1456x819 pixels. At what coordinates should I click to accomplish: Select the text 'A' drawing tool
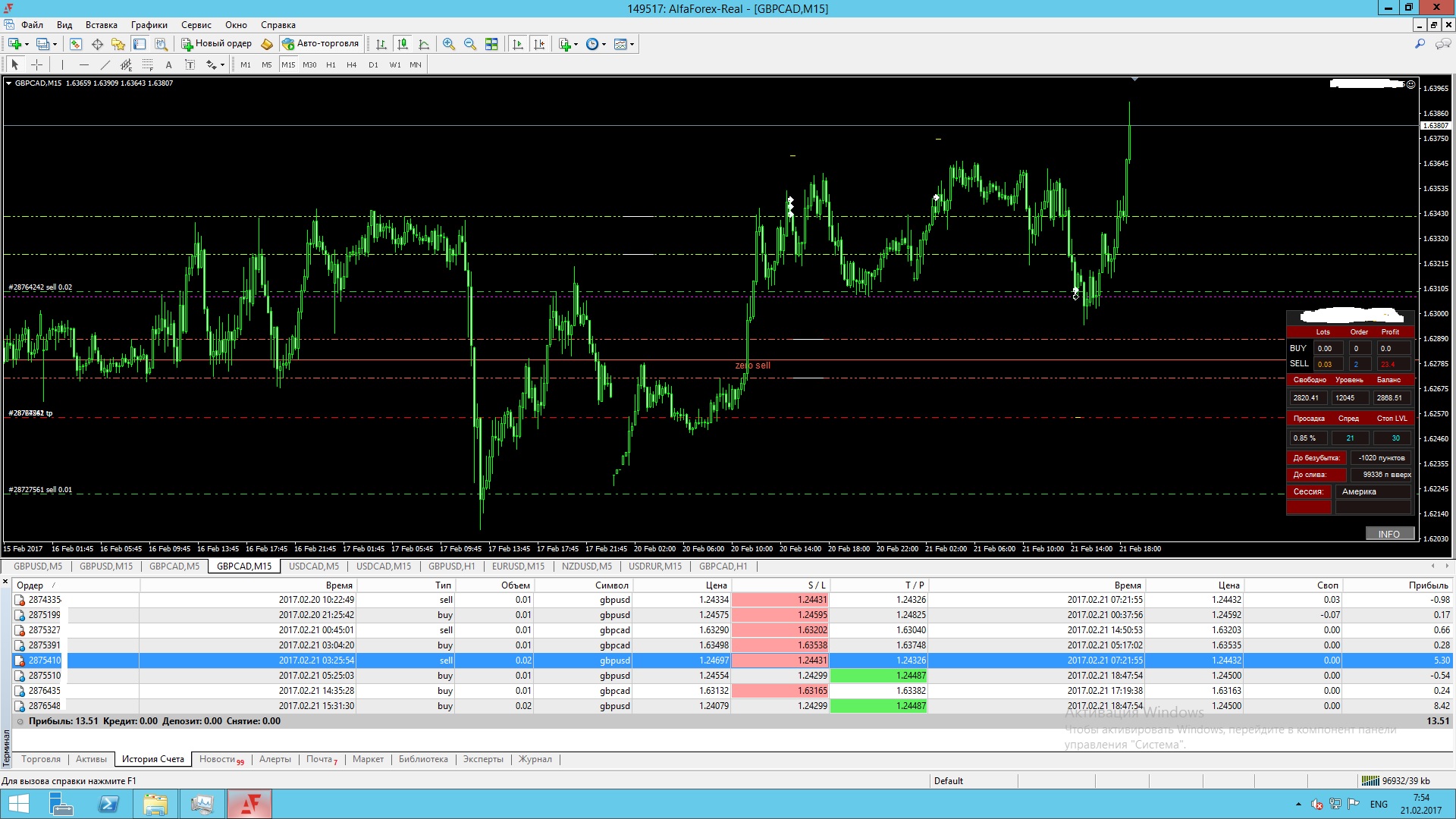169,64
